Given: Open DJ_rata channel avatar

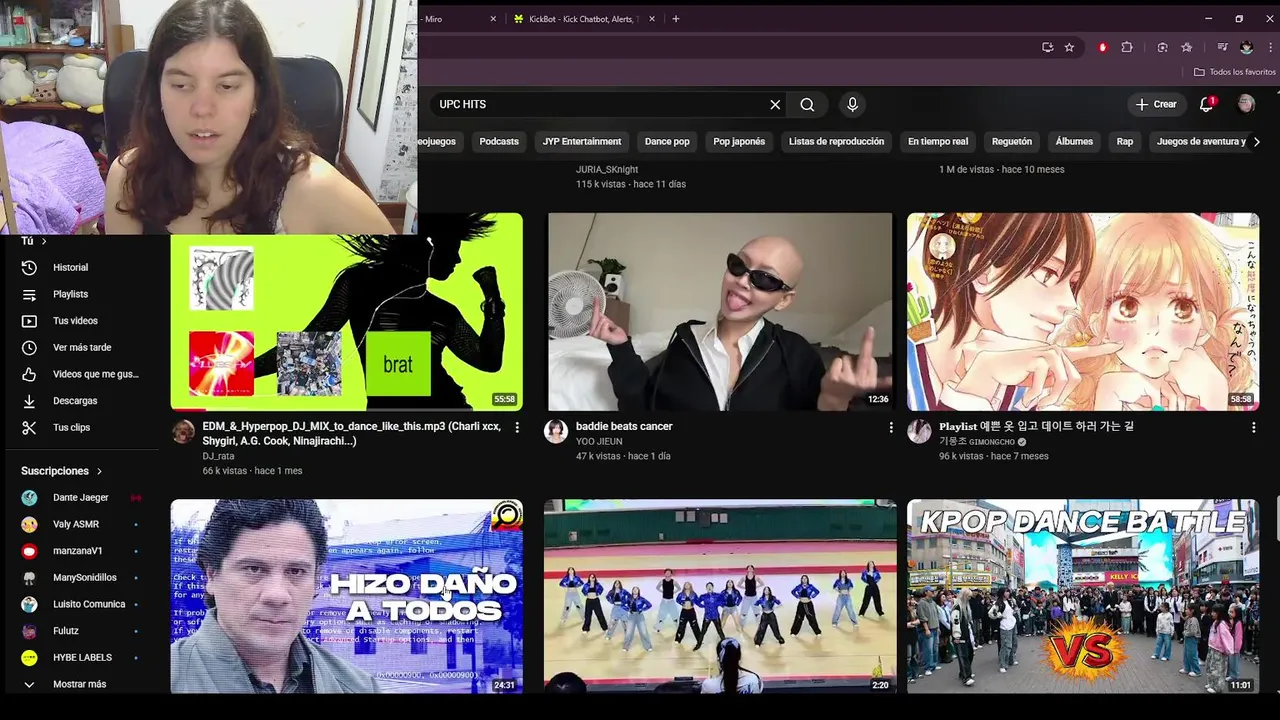Looking at the screenshot, I should 183,431.
